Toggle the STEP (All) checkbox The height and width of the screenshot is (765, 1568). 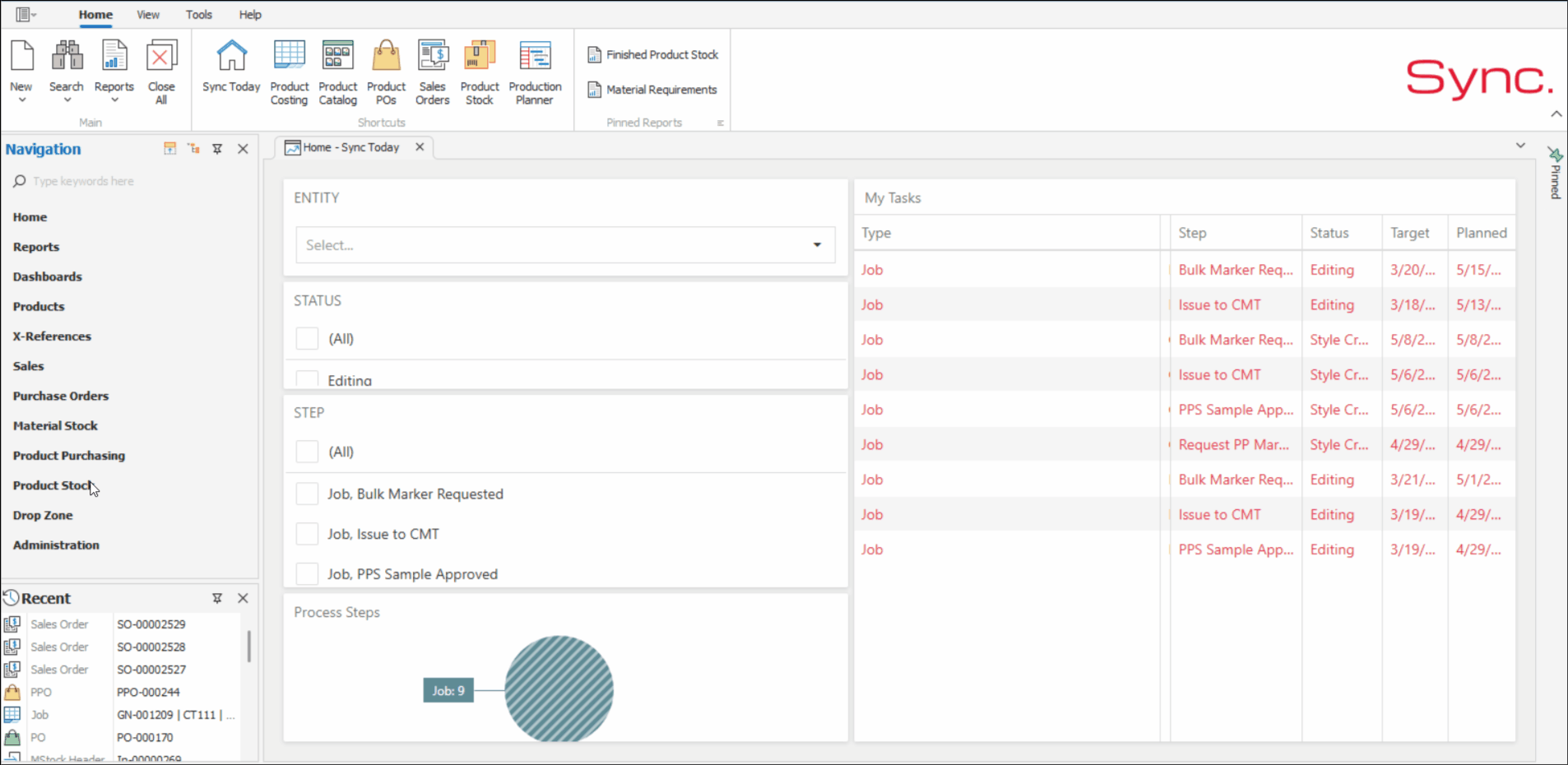click(x=307, y=452)
